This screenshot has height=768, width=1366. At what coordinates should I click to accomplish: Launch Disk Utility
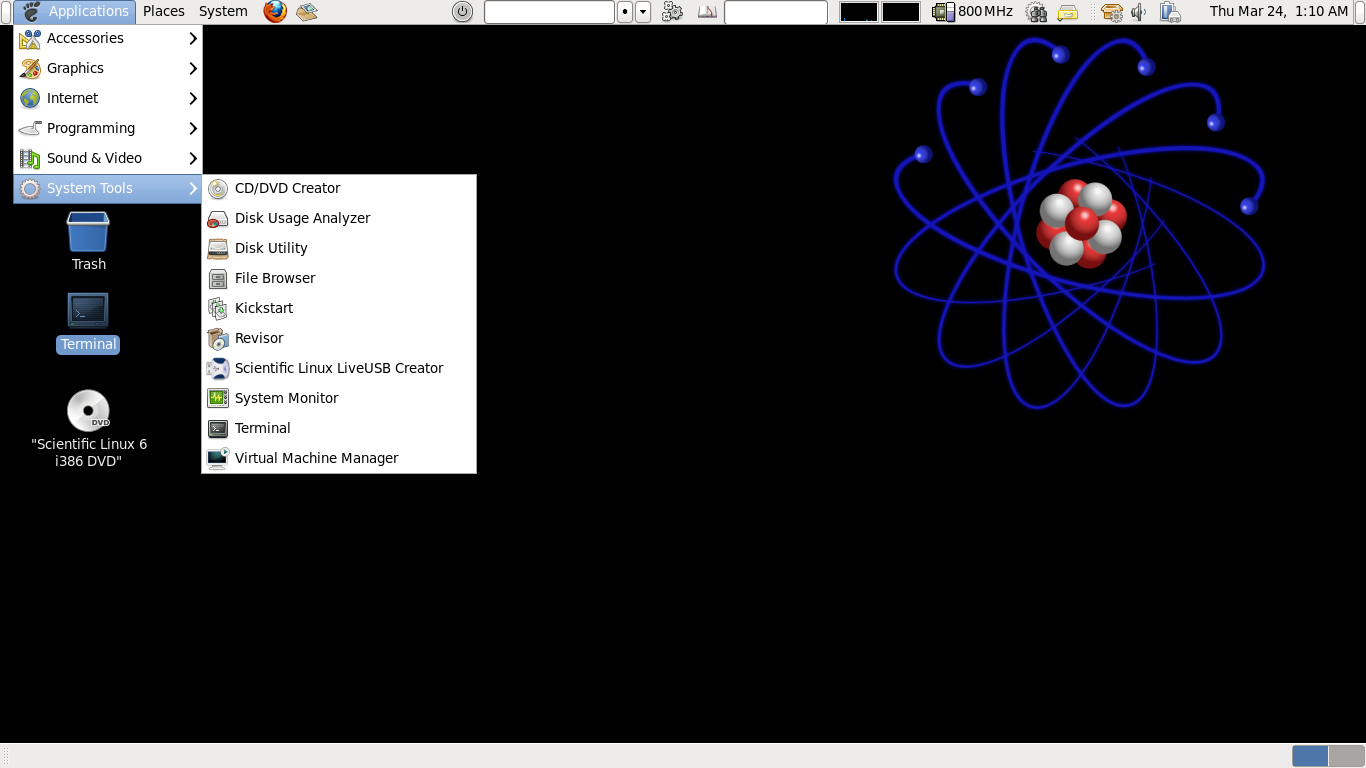tap(339, 248)
